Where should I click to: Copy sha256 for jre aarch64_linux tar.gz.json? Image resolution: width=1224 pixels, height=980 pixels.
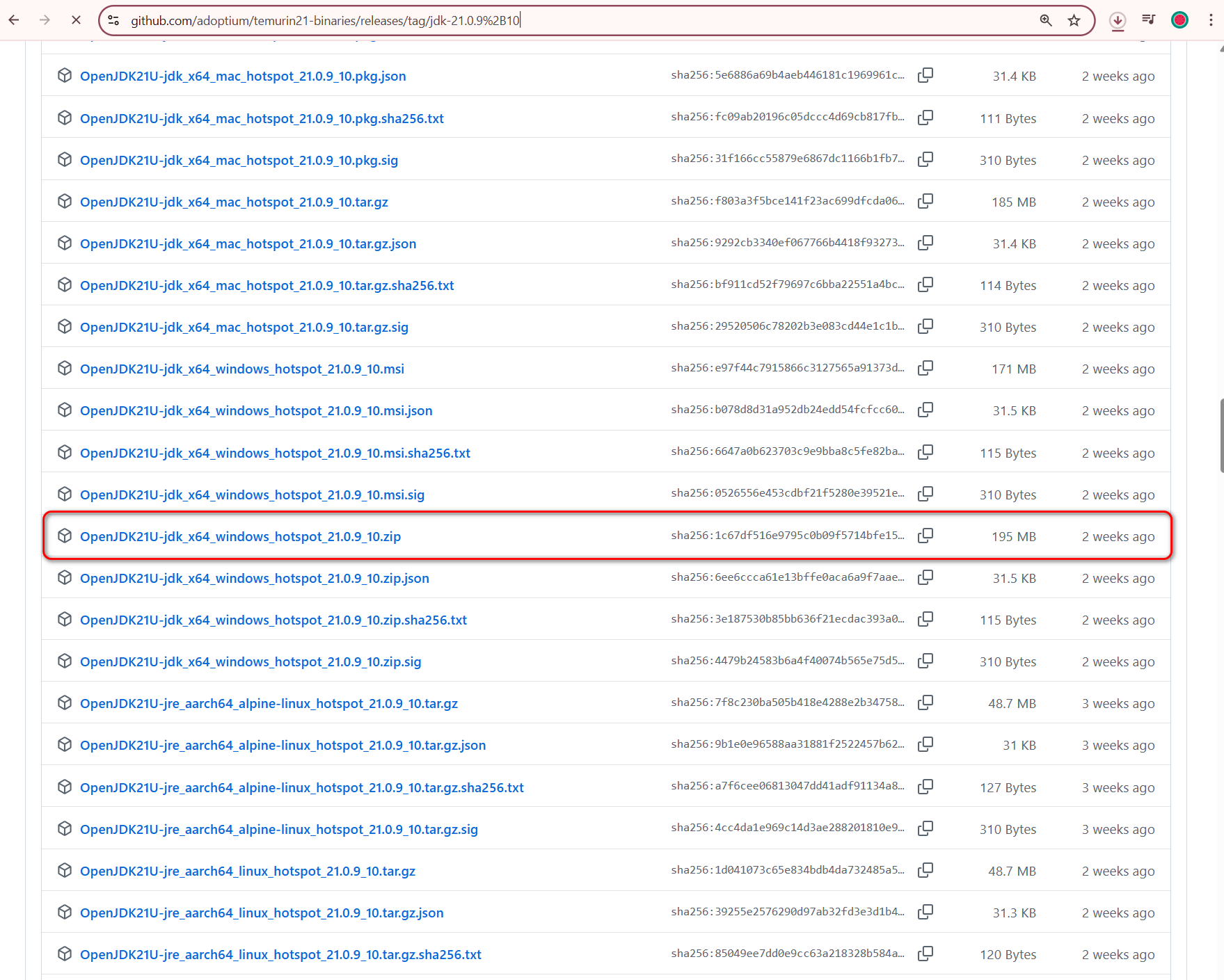point(925,912)
